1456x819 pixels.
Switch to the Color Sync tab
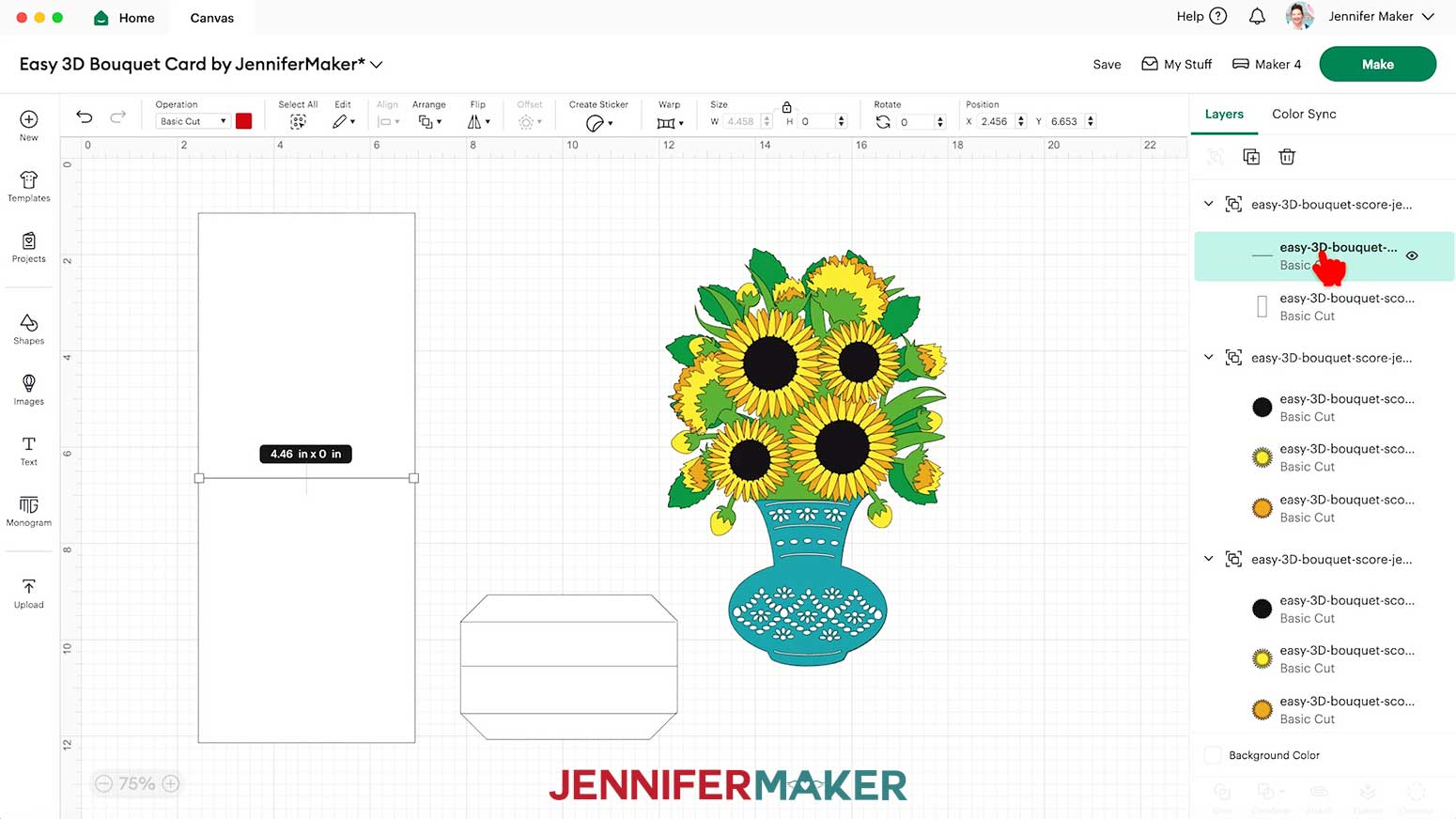tap(1304, 114)
